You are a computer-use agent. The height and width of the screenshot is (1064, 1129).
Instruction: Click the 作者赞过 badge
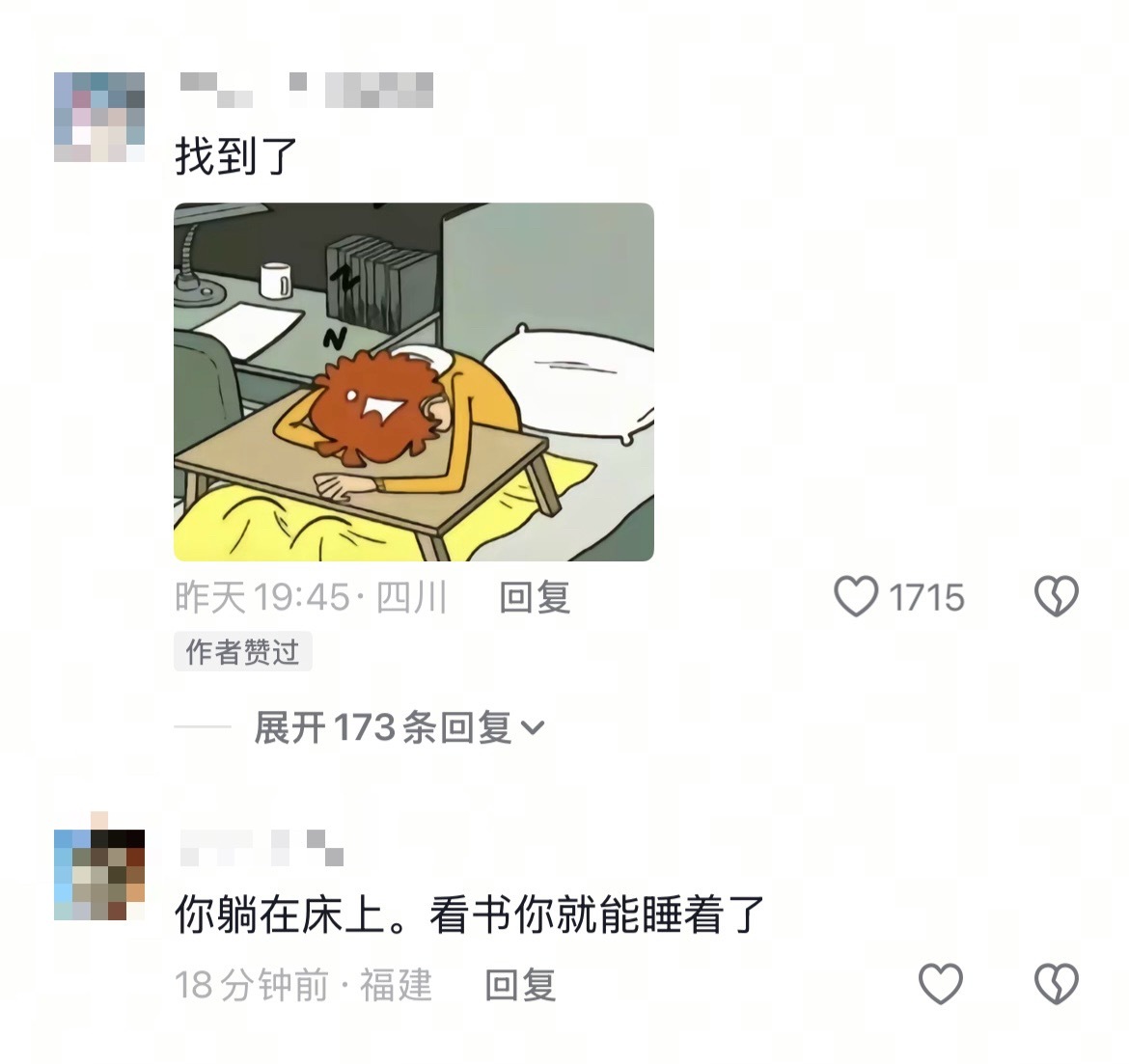(242, 651)
